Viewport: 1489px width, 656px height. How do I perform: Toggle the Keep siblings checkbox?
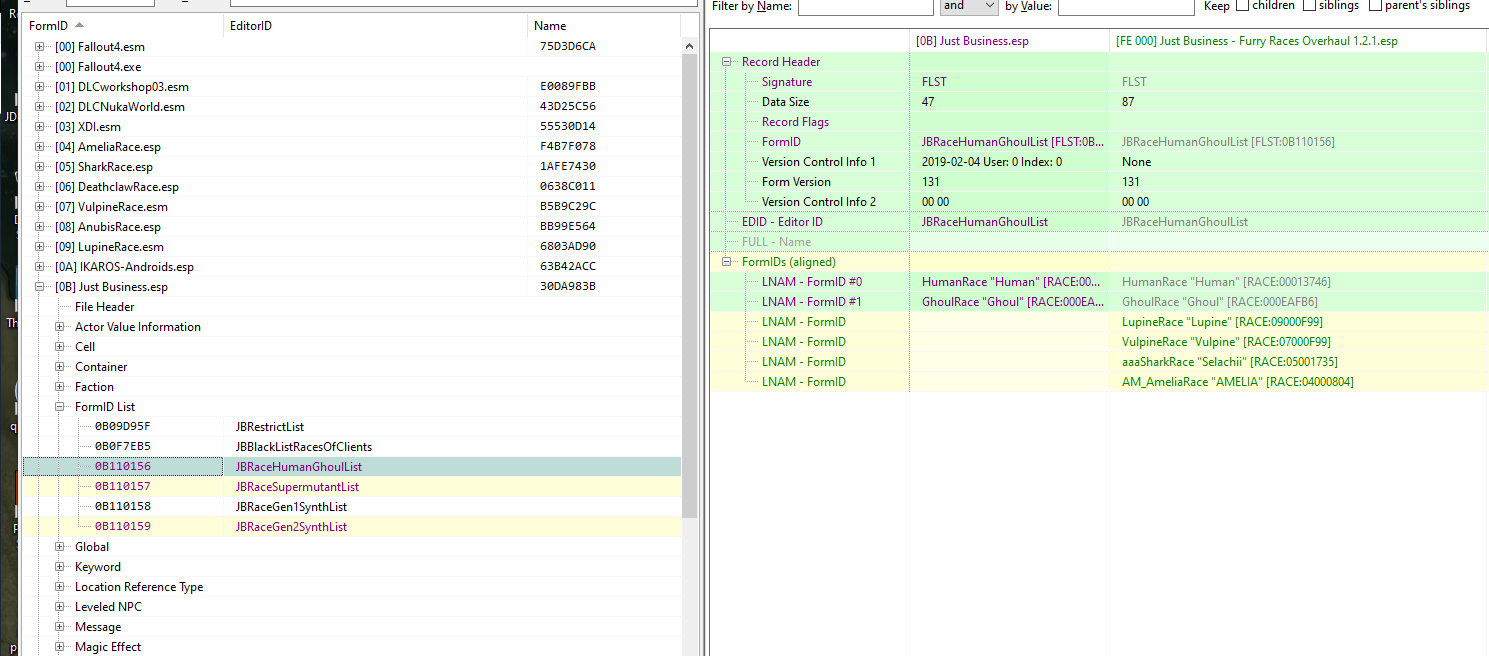click(x=1309, y=5)
